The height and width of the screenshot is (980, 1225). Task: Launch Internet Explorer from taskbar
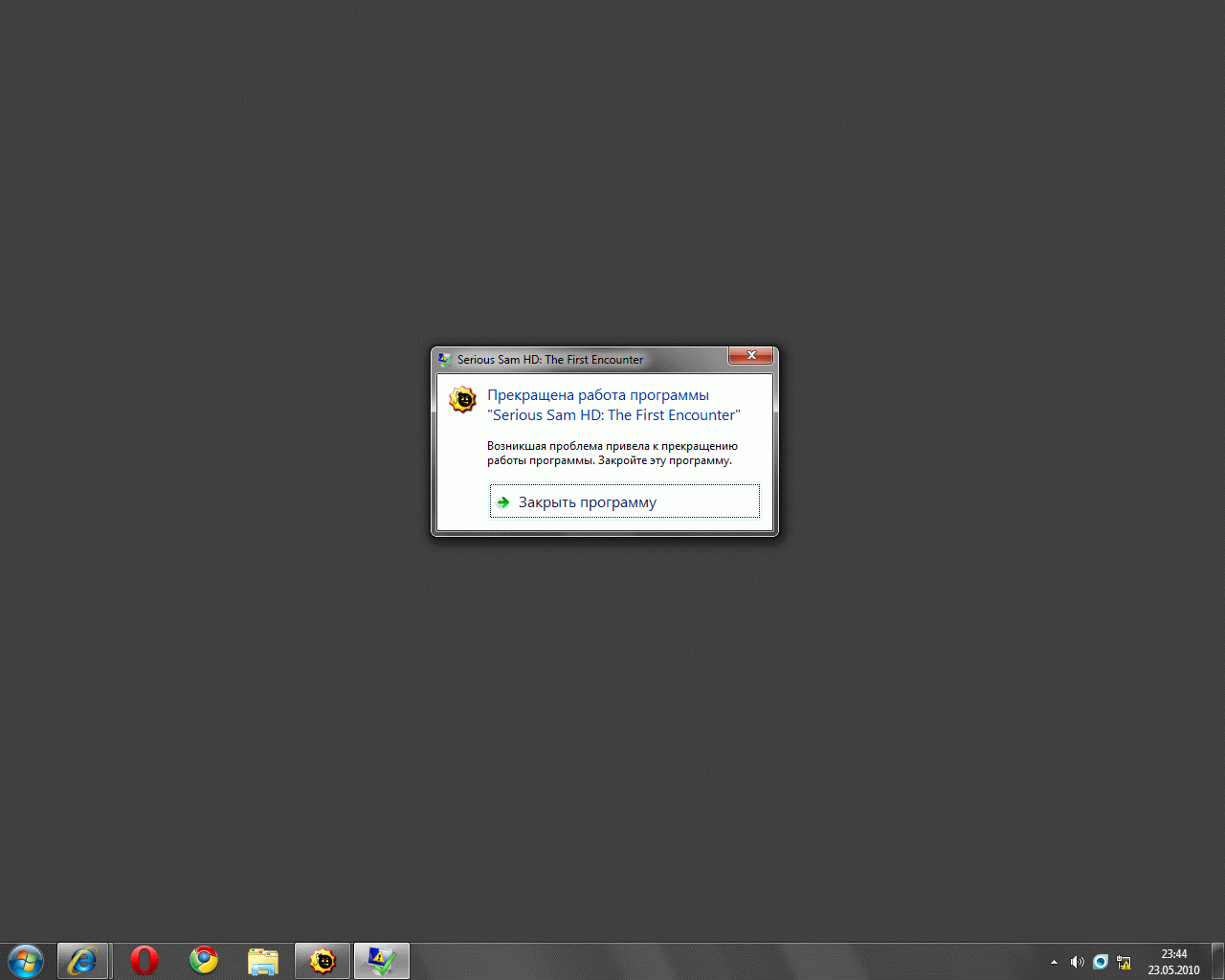tap(82, 961)
